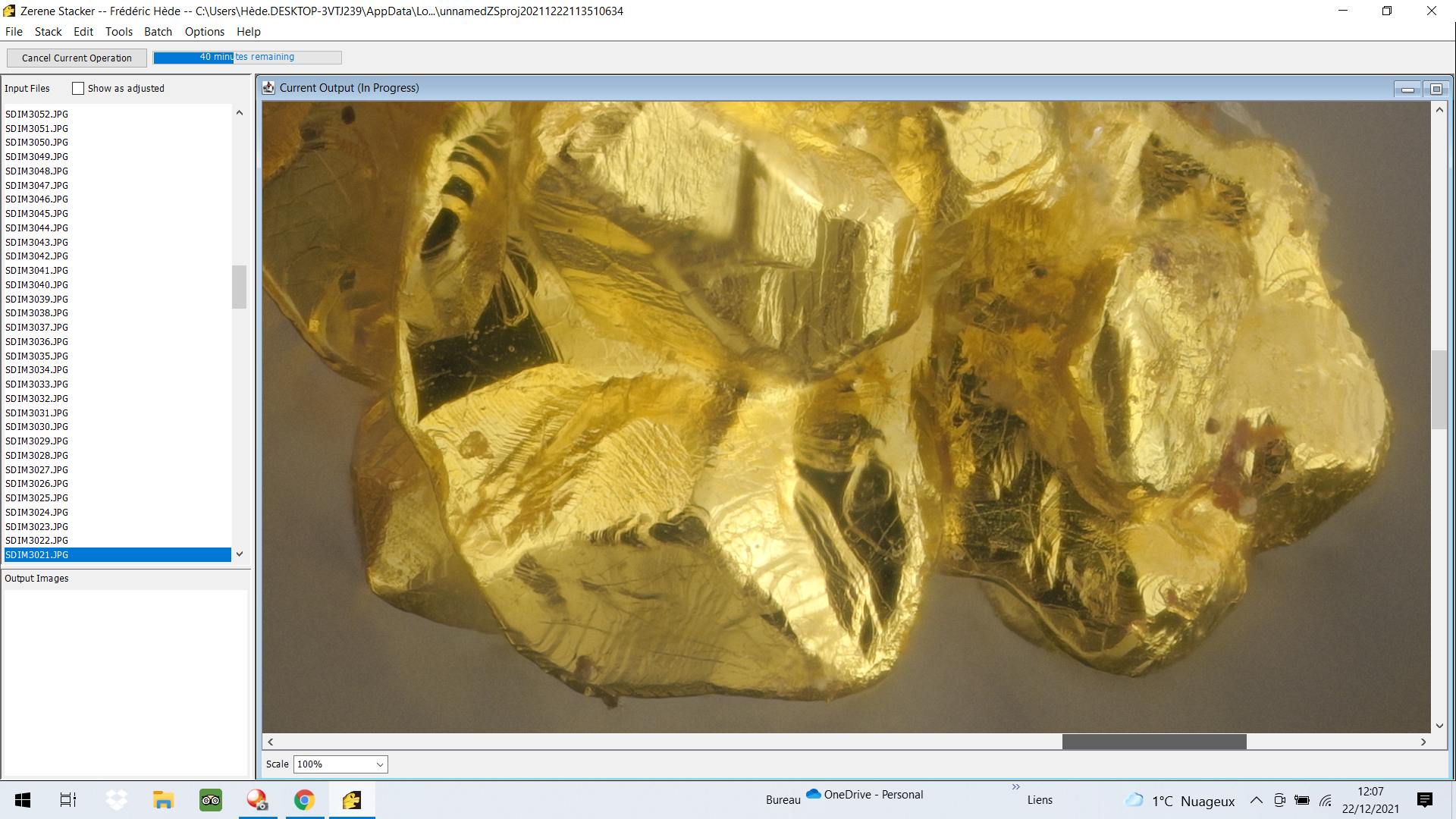Viewport: 1456px width, 819px height.
Task: Open the Dropbox taskbar icon
Action: [x=116, y=800]
